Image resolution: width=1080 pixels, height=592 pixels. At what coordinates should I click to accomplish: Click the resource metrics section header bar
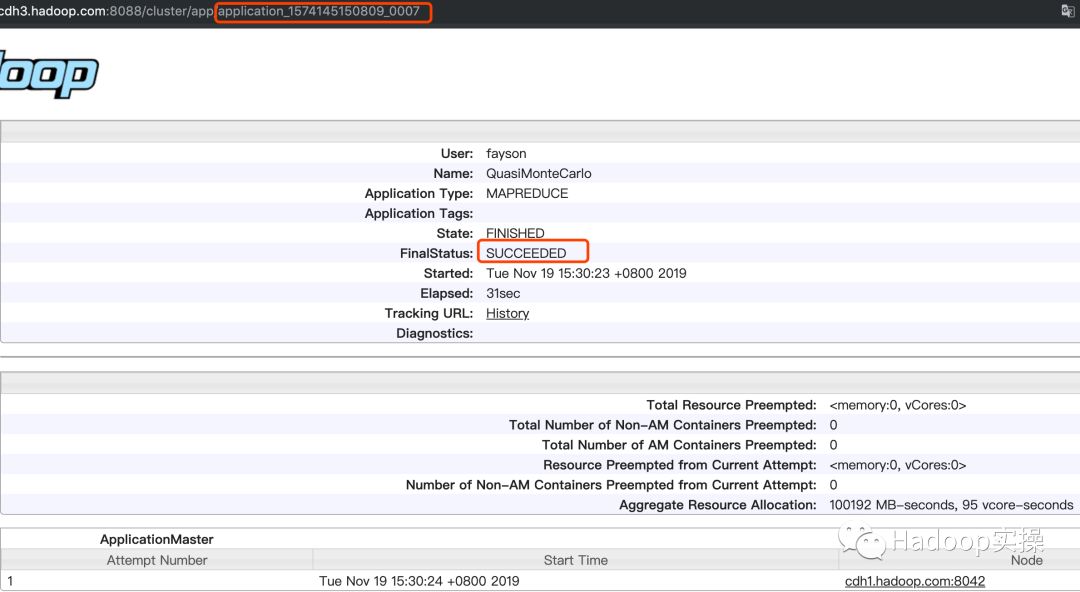[x=540, y=383]
